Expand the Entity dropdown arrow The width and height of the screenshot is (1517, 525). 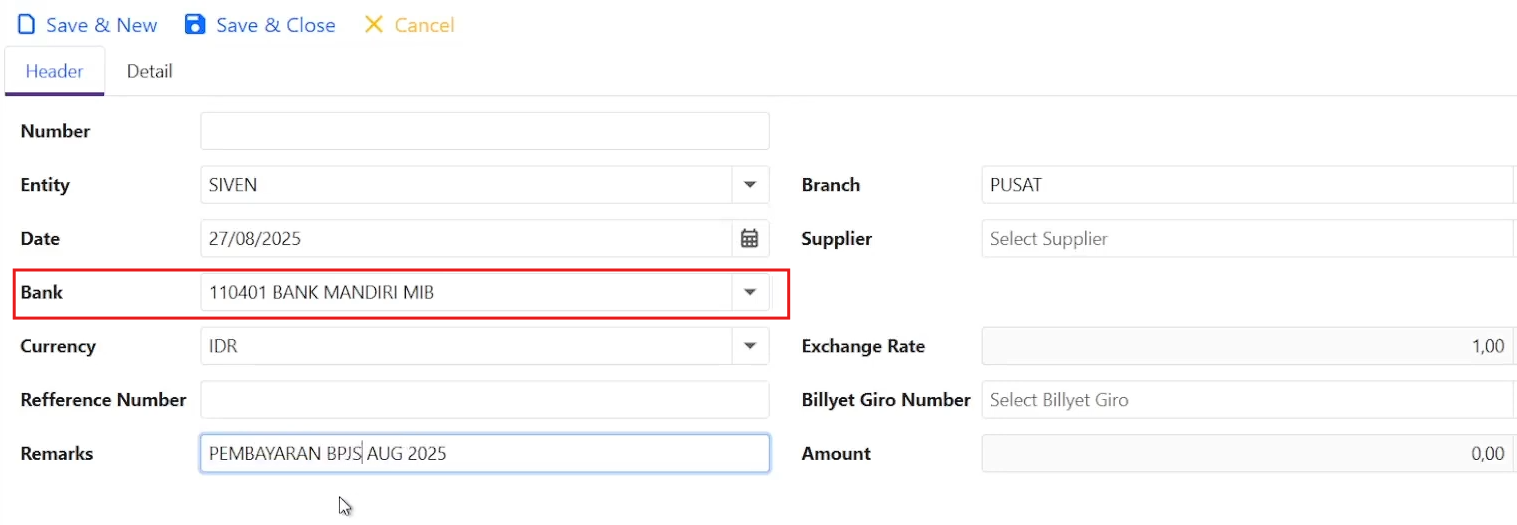750,185
